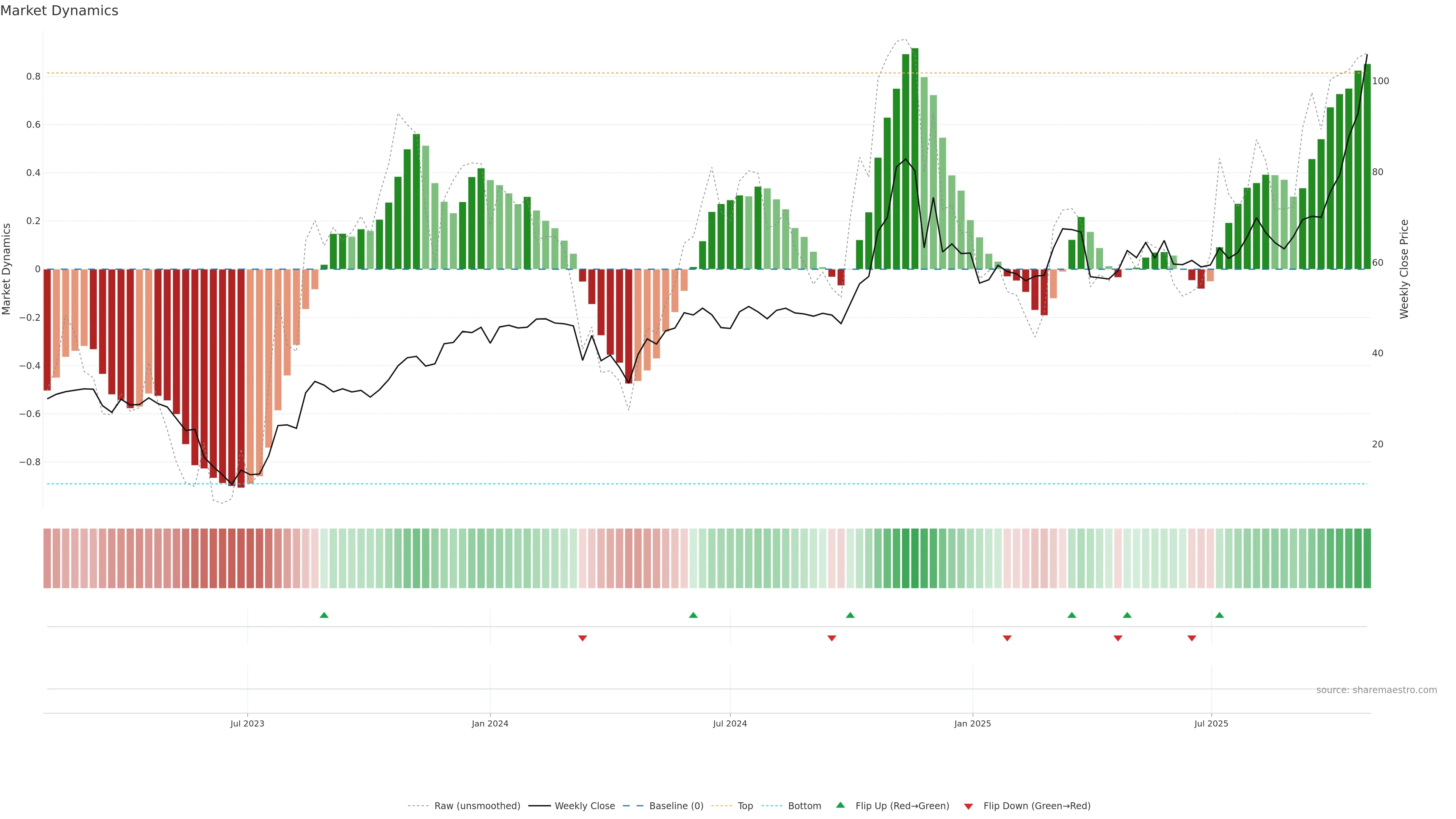The width and height of the screenshot is (1456, 819).
Task: Hide the Top threshold line via legend
Action: click(745, 806)
